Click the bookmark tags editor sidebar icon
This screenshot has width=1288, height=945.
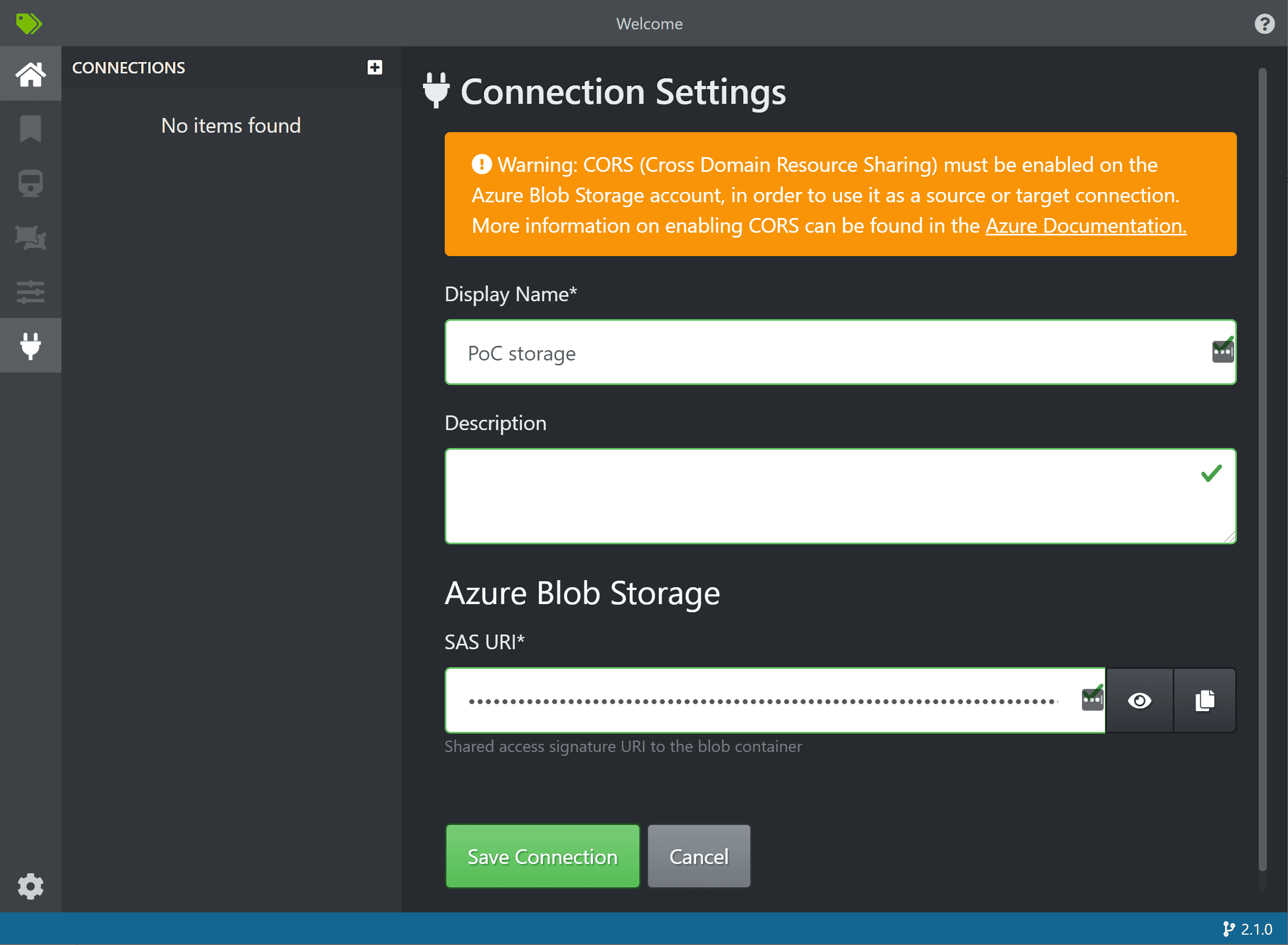(x=30, y=129)
